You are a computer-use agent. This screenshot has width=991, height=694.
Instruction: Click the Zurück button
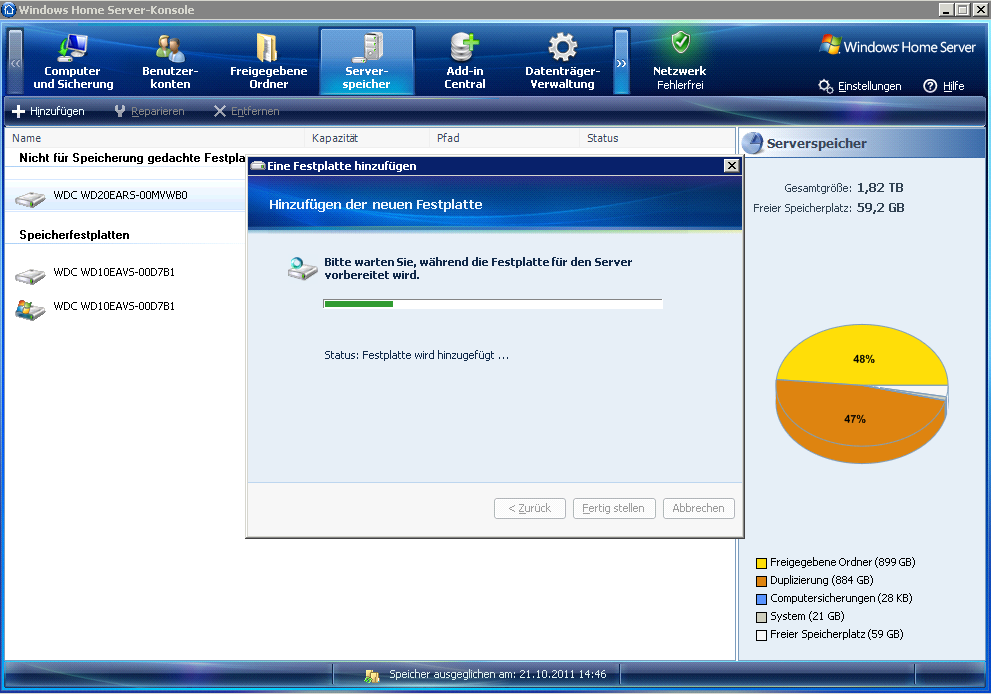coord(530,508)
